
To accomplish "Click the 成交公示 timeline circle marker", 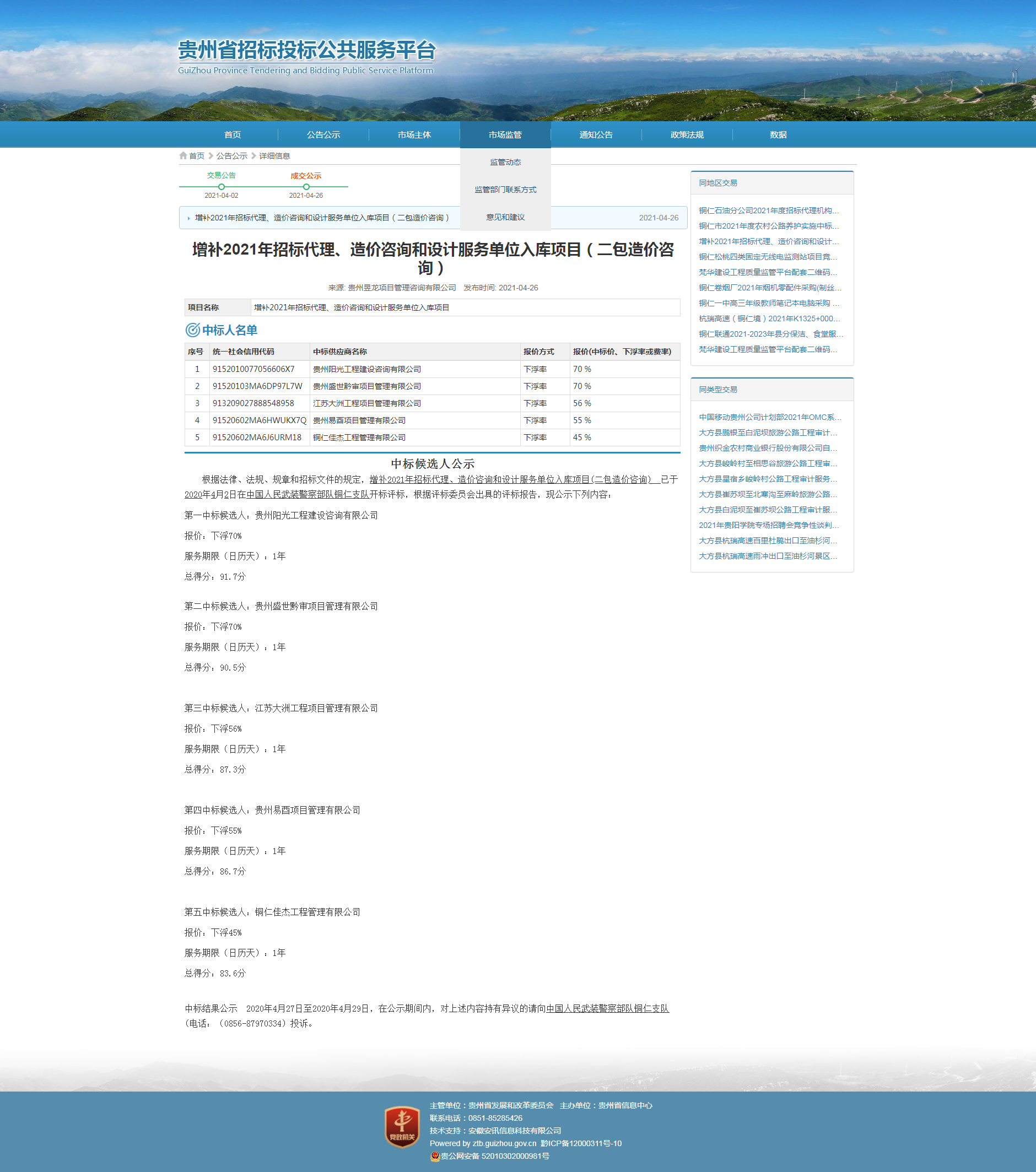I will point(306,186).
